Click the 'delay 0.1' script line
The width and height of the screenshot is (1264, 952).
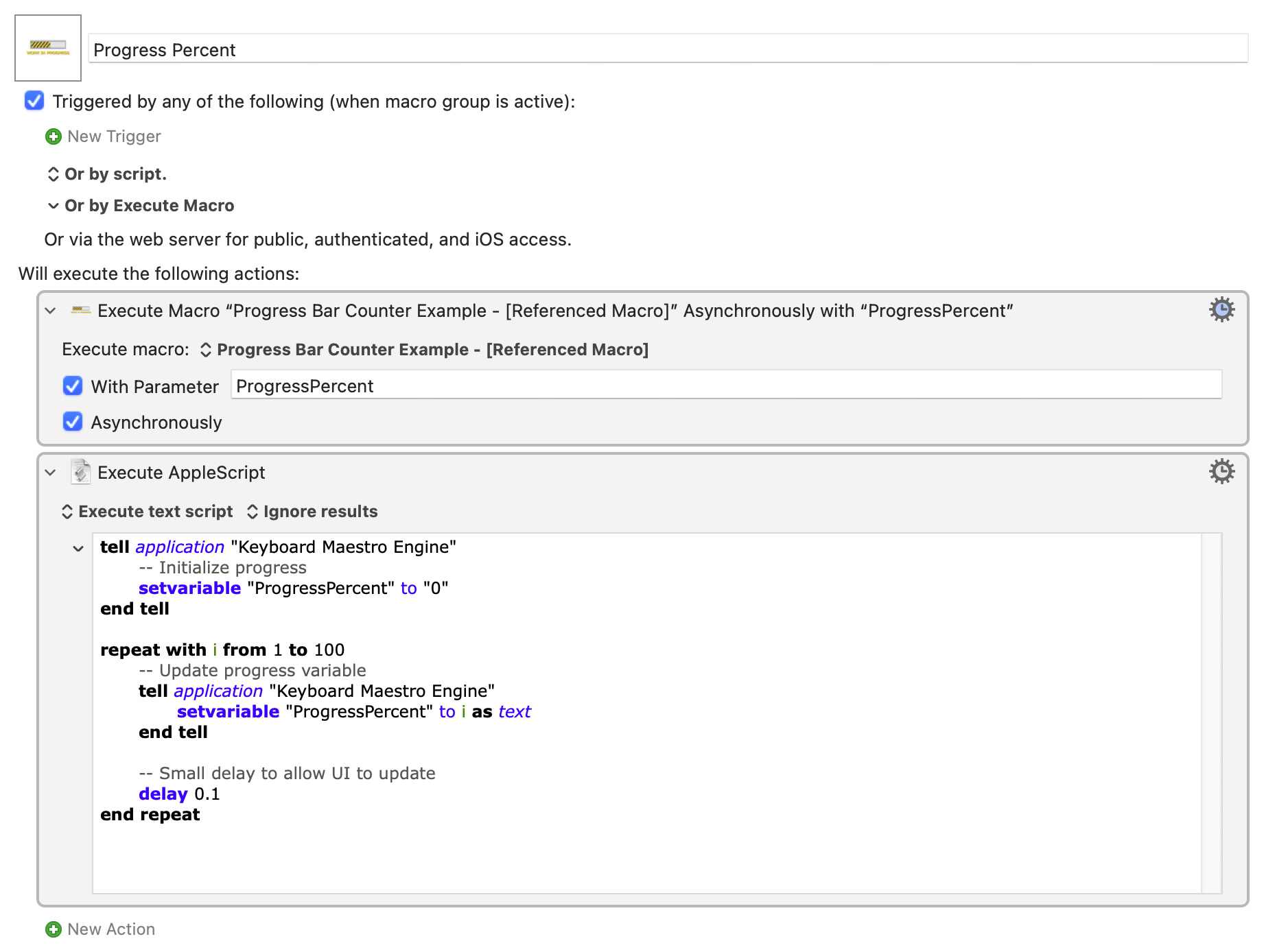click(x=179, y=794)
